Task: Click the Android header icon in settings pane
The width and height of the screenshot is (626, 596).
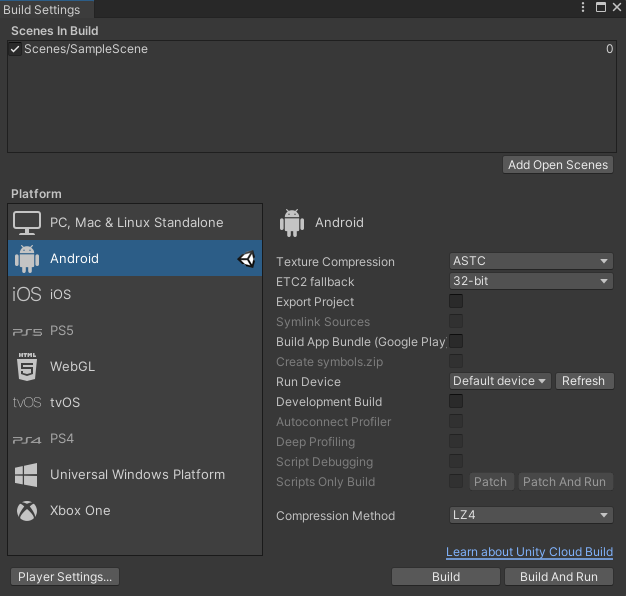Action: click(x=292, y=223)
